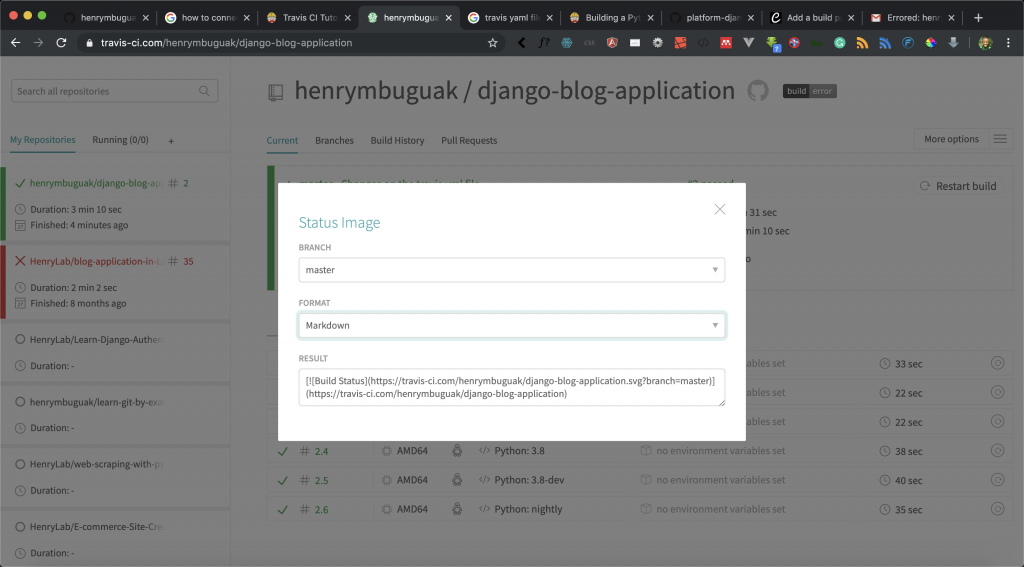Switch to platform-djan browser tab
Screen dimensions: 1024x567
coord(712,18)
